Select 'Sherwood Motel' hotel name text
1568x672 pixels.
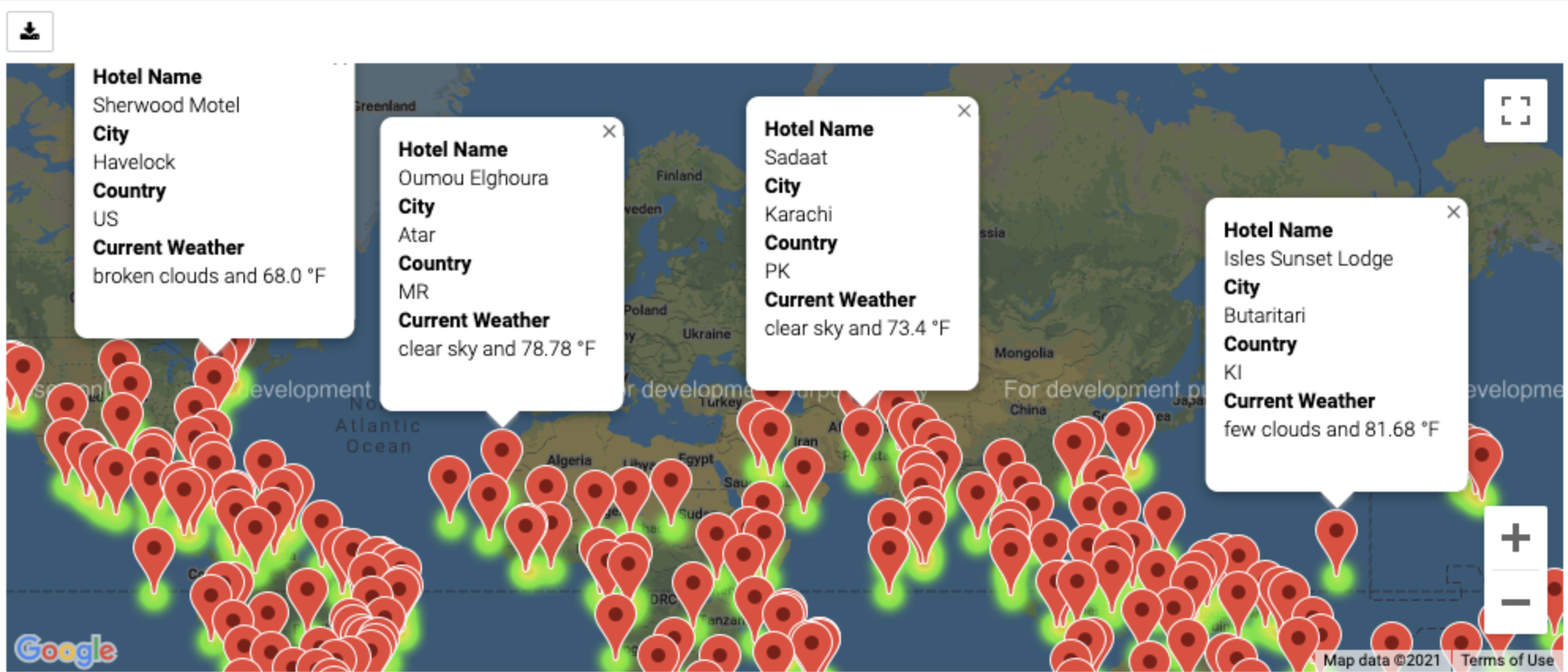tap(166, 105)
